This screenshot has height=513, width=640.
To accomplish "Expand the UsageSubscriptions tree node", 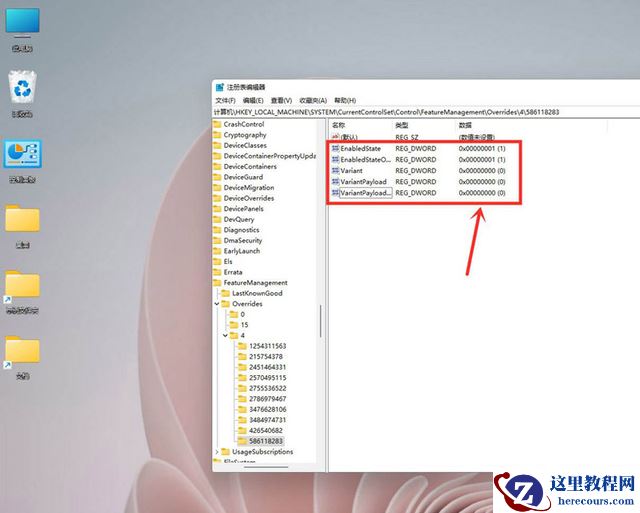I will [217, 451].
